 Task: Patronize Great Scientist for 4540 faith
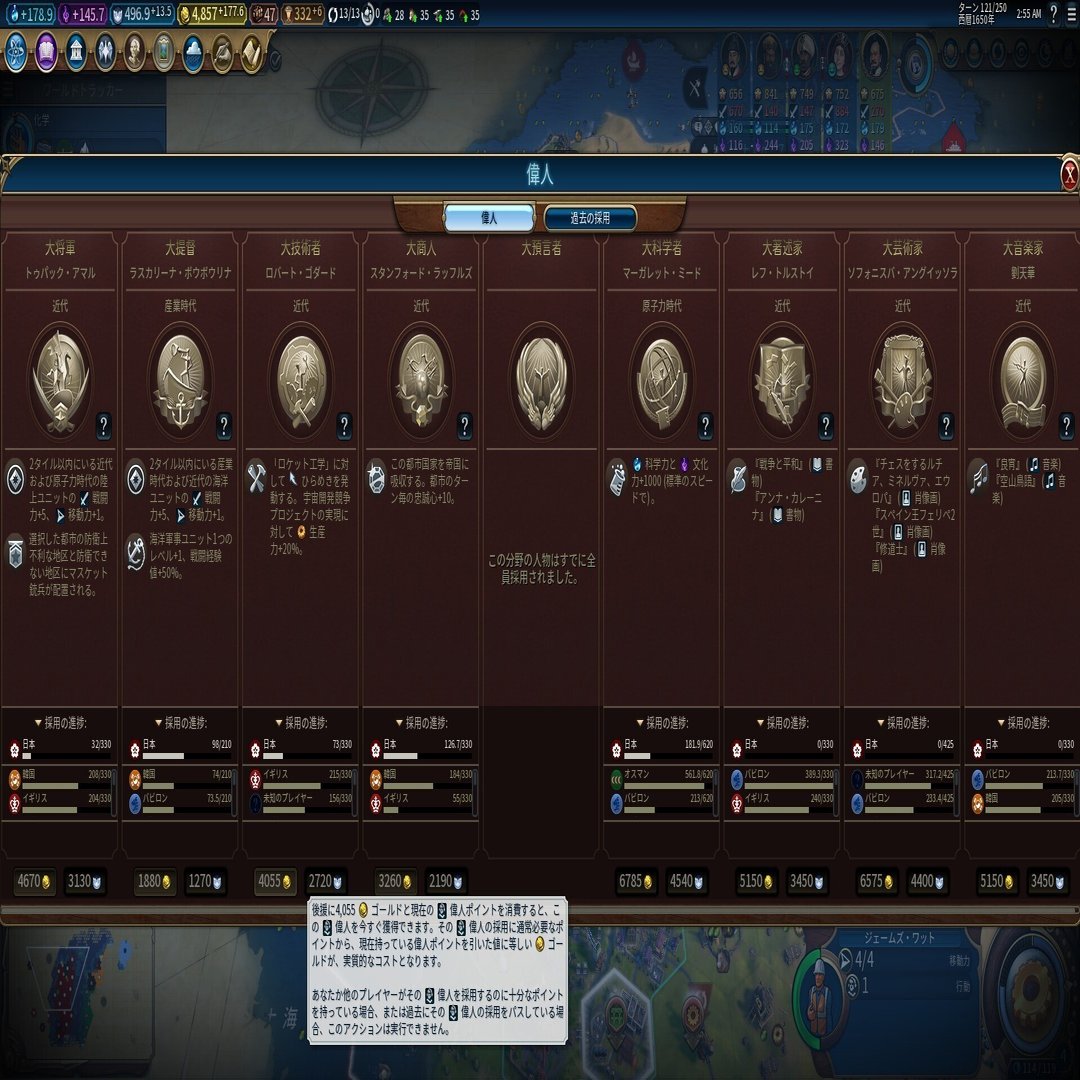(687, 881)
